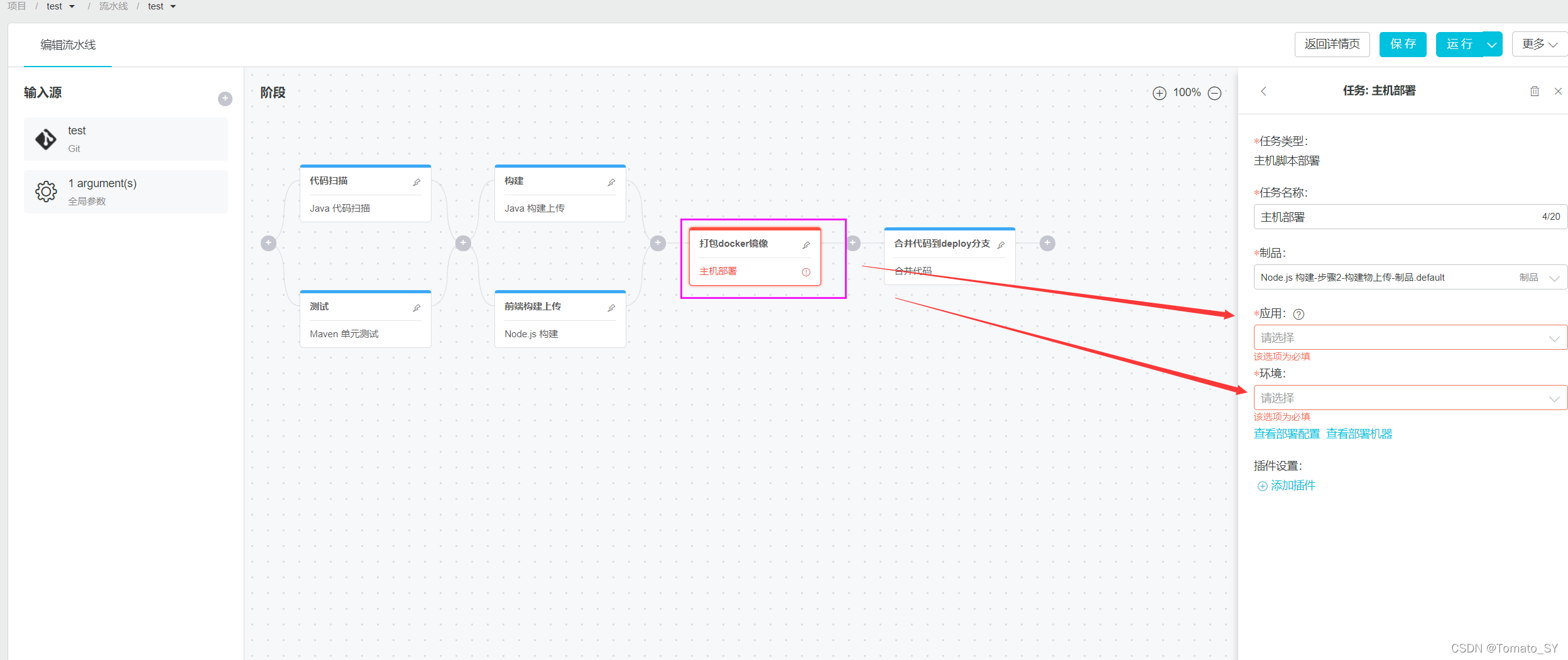Open the 应用 select dropdown
This screenshot has height=660, width=1568.
pos(1410,337)
